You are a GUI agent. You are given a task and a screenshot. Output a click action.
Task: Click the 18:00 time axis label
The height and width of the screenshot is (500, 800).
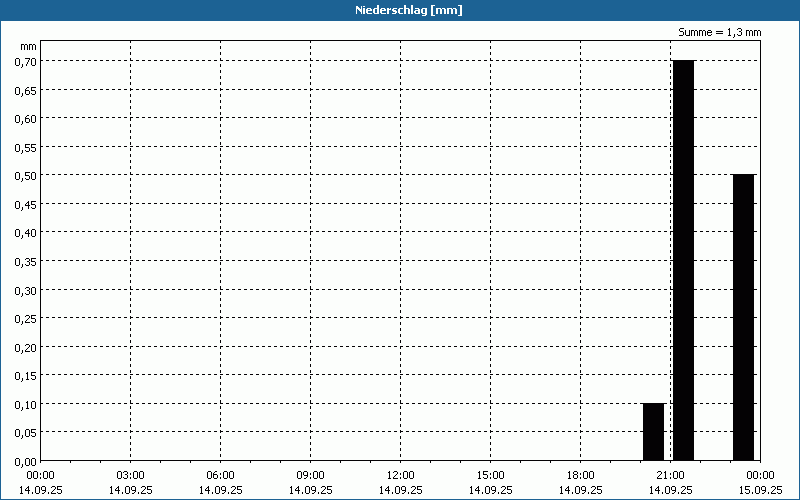point(580,475)
